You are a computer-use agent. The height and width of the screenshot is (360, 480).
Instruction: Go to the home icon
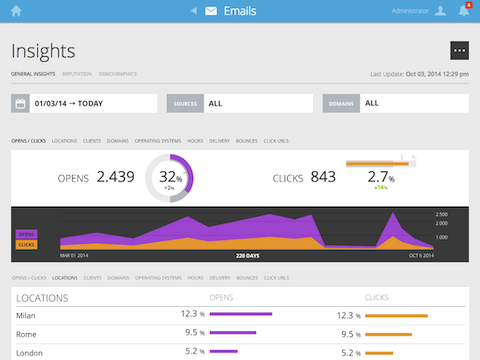(x=16, y=11)
